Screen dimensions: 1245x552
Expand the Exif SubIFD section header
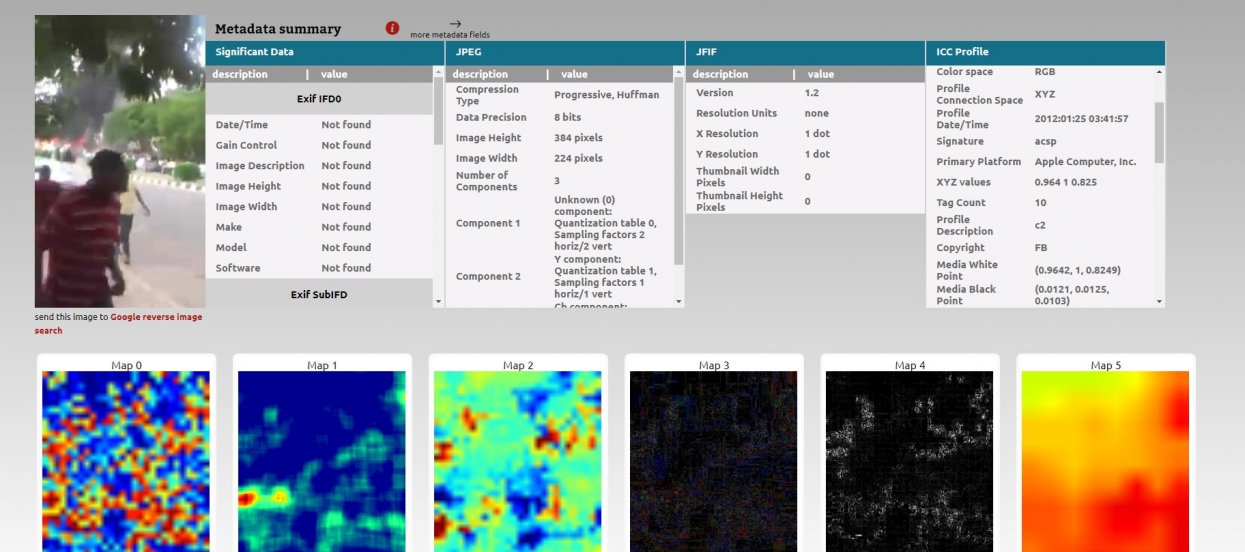point(319,295)
